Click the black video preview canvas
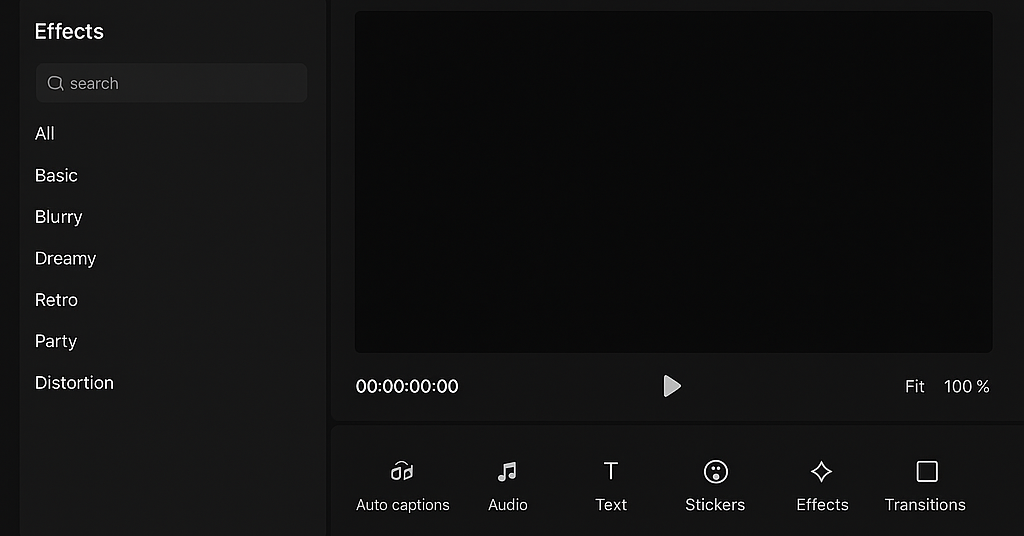Viewport: 1024px width, 536px height. 673,181
